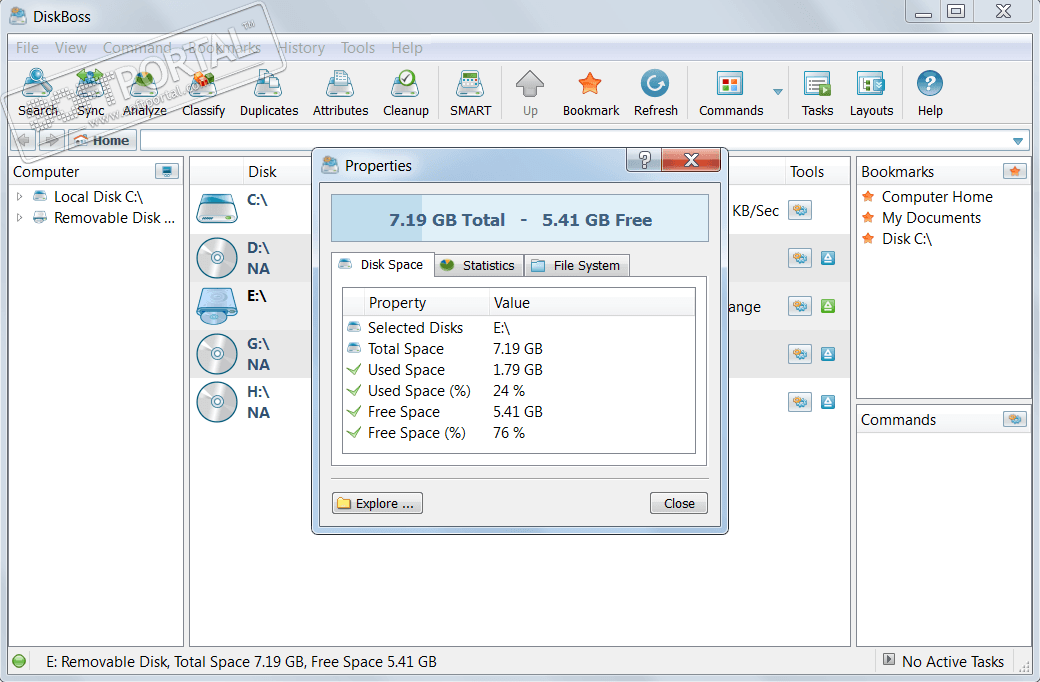The width and height of the screenshot is (1040, 682).
Task: Eject disk H:\ using the eject icon
Action: [828, 401]
